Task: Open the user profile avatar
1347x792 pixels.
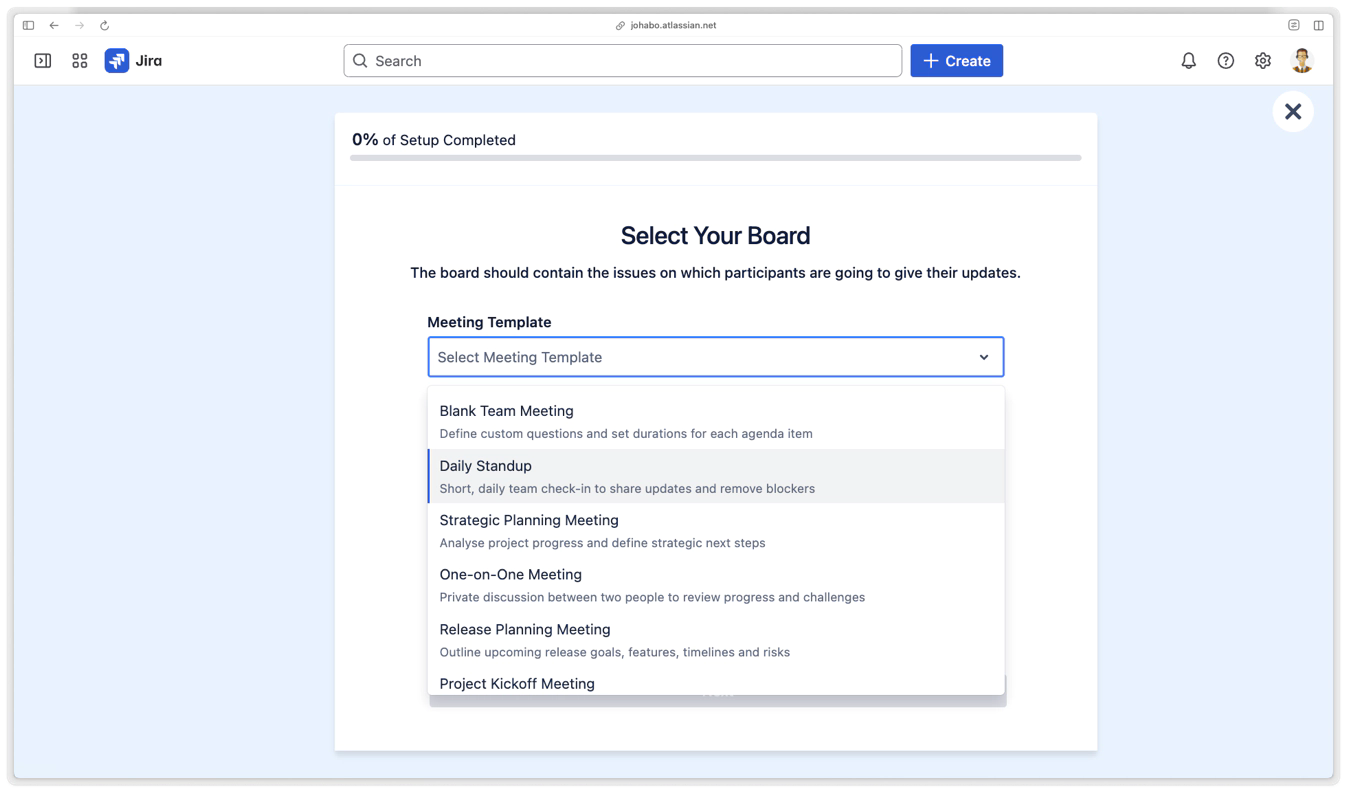Action: coord(1301,61)
